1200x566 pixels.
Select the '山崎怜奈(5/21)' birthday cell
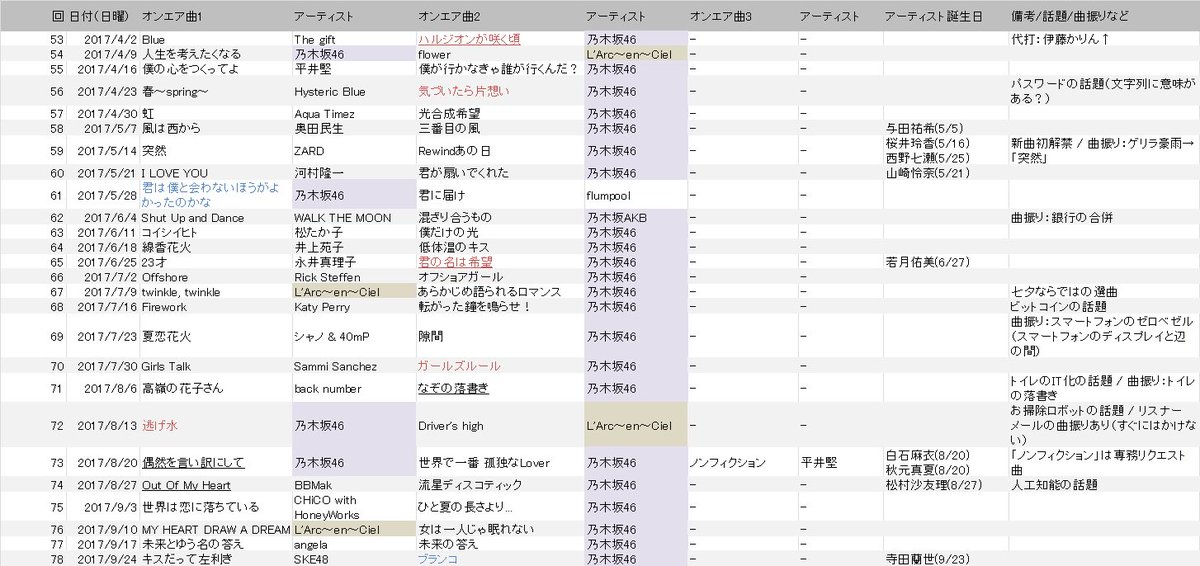928,173
